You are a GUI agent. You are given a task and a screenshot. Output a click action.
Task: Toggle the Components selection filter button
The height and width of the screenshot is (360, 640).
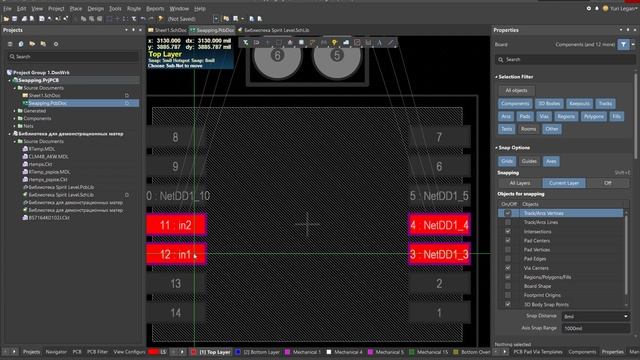[515, 104]
